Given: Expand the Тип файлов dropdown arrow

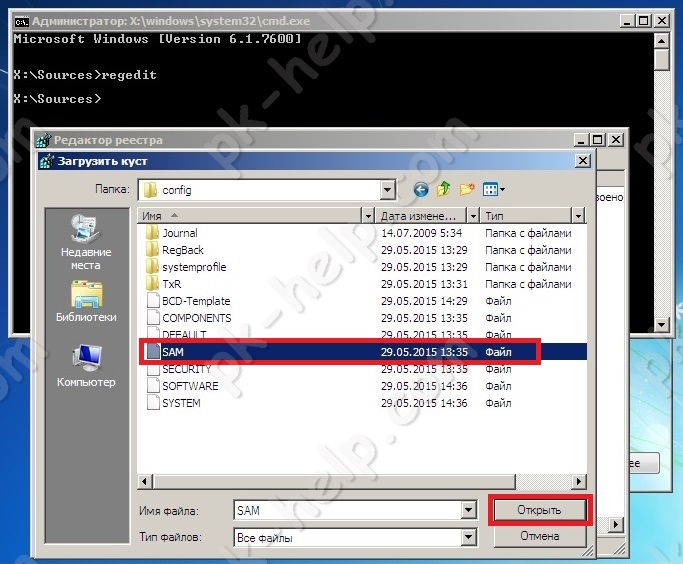Looking at the screenshot, I should coord(469,537).
